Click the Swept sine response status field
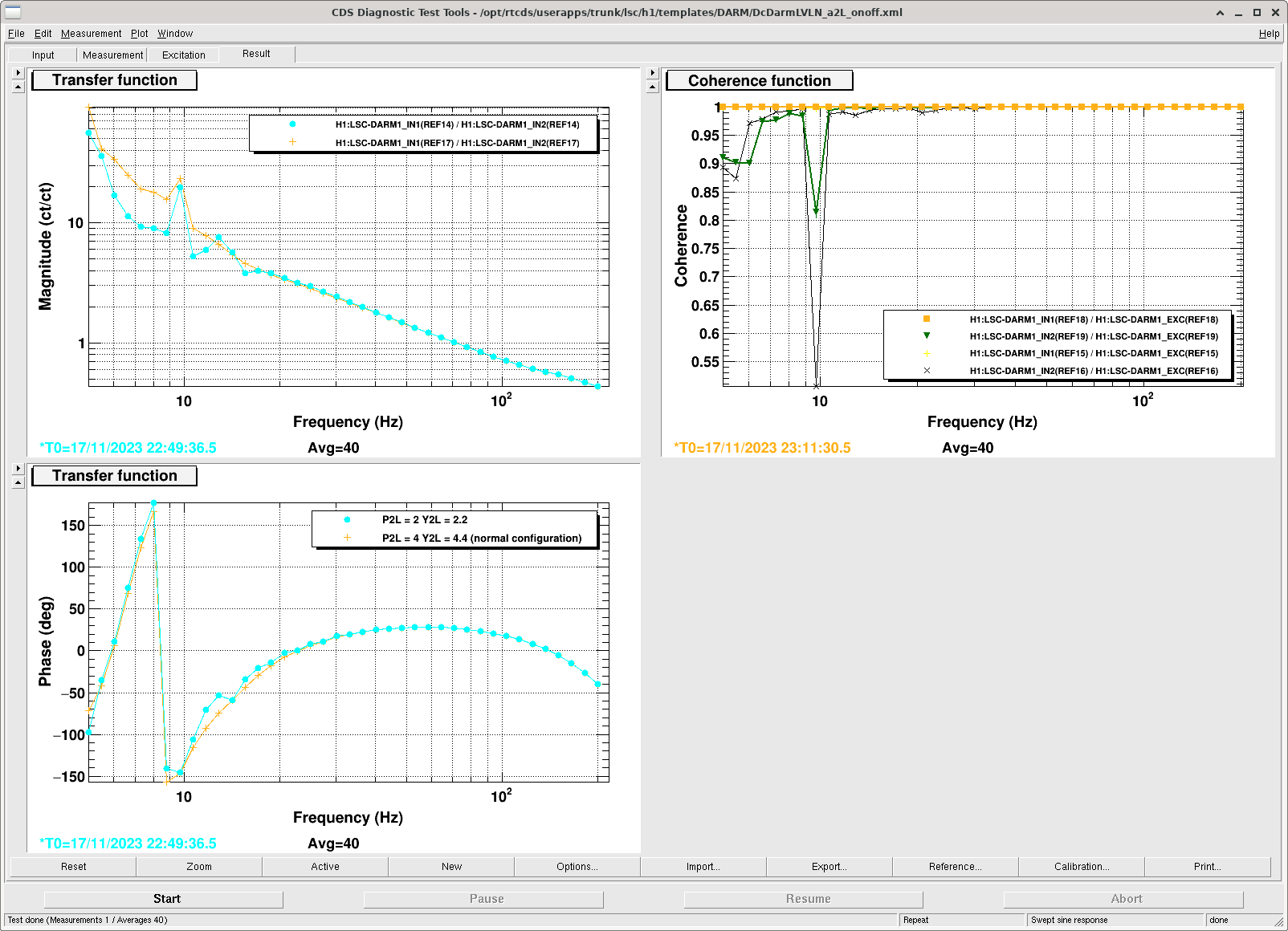Viewport: 1288px width, 931px height. 1115,921
